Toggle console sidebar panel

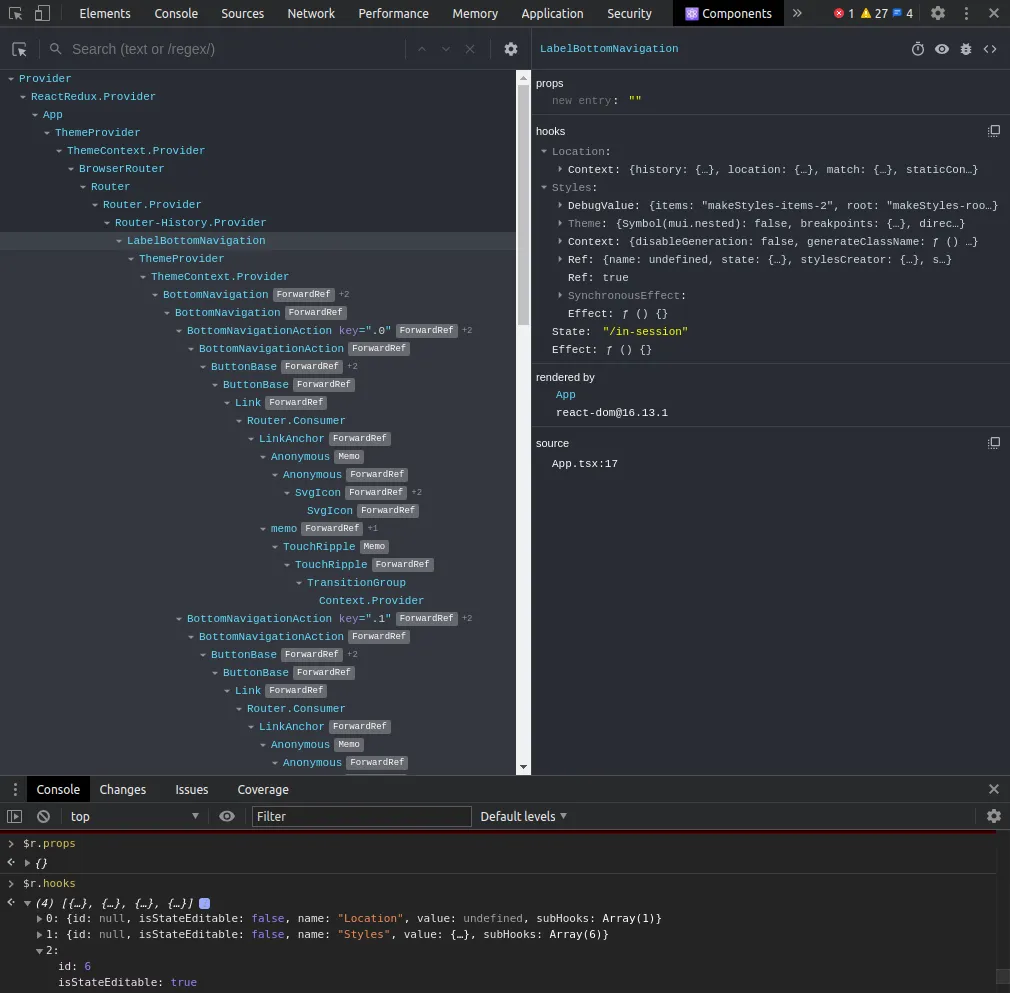(15, 817)
